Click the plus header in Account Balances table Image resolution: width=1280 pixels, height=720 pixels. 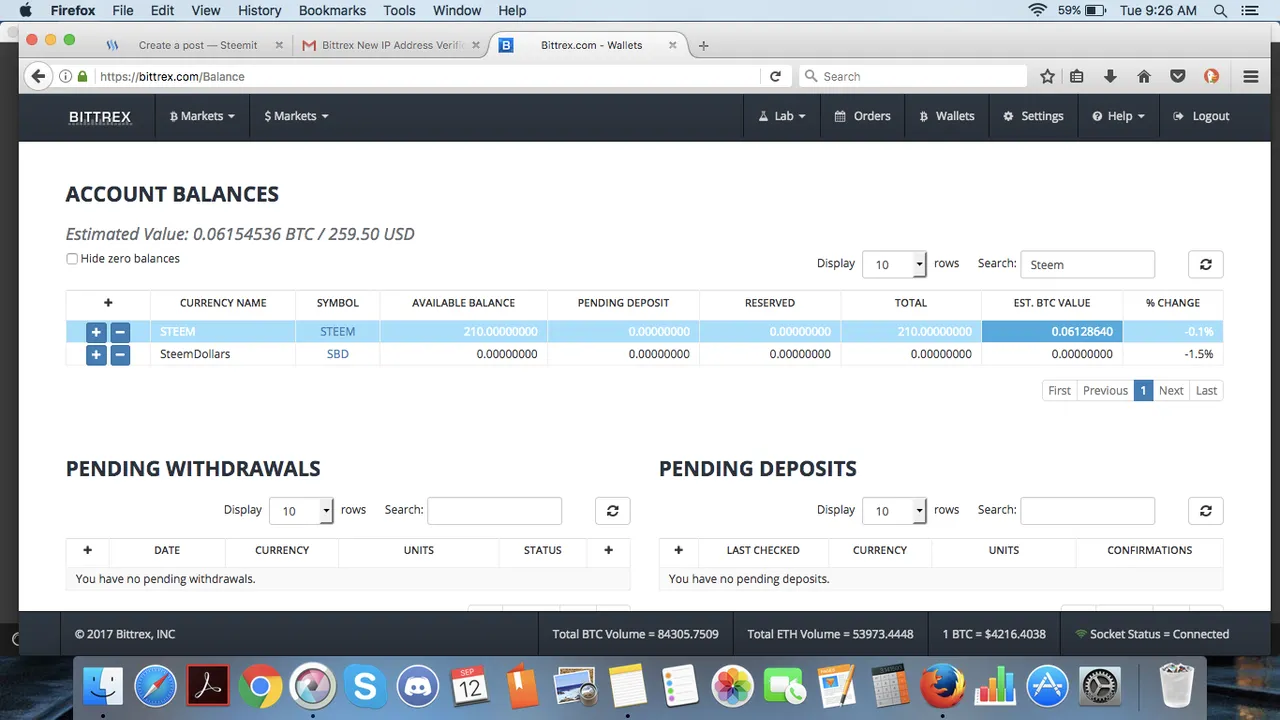pos(108,303)
